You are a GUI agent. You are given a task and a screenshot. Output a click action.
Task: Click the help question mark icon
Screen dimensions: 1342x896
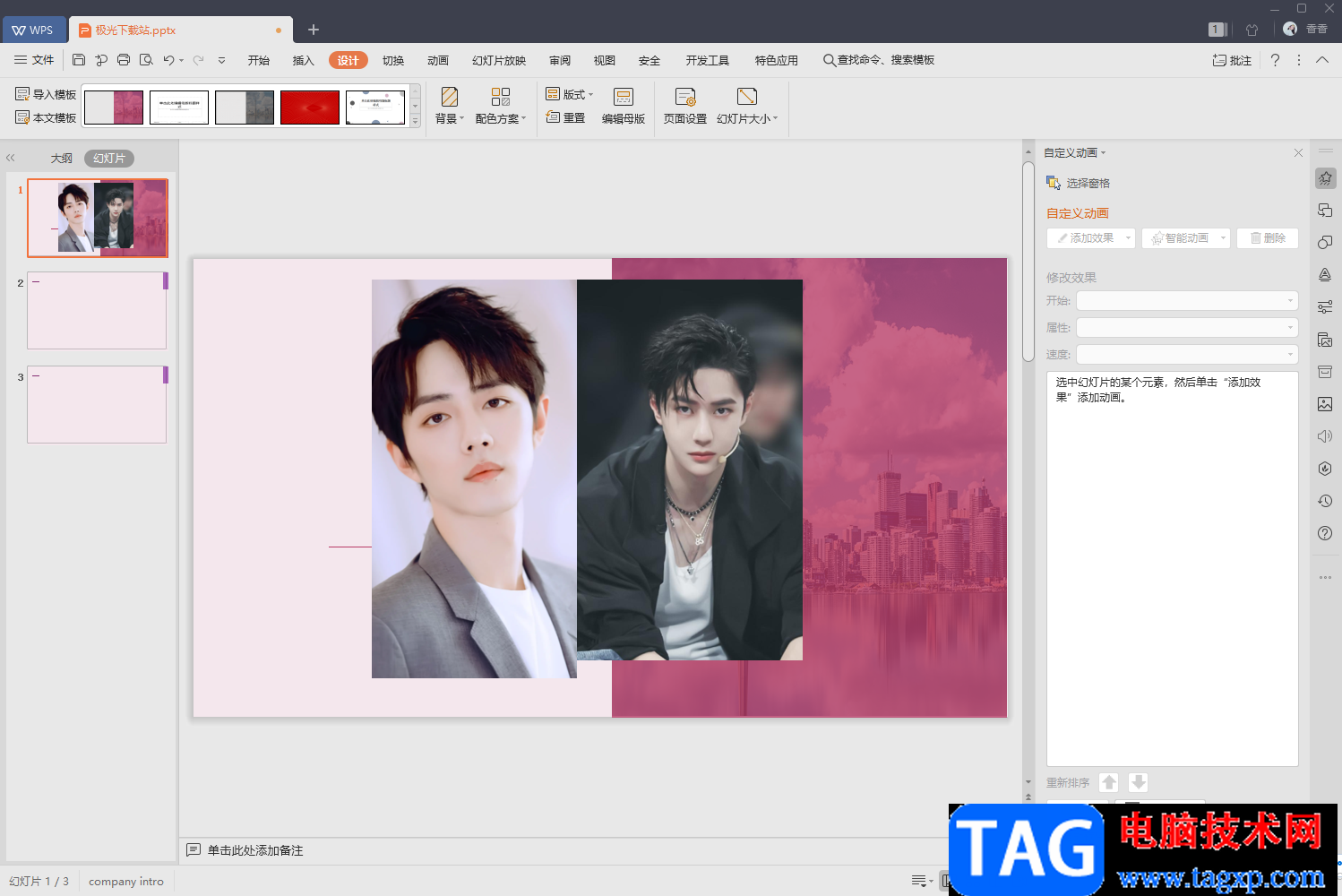pyautogui.click(x=1275, y=60)
